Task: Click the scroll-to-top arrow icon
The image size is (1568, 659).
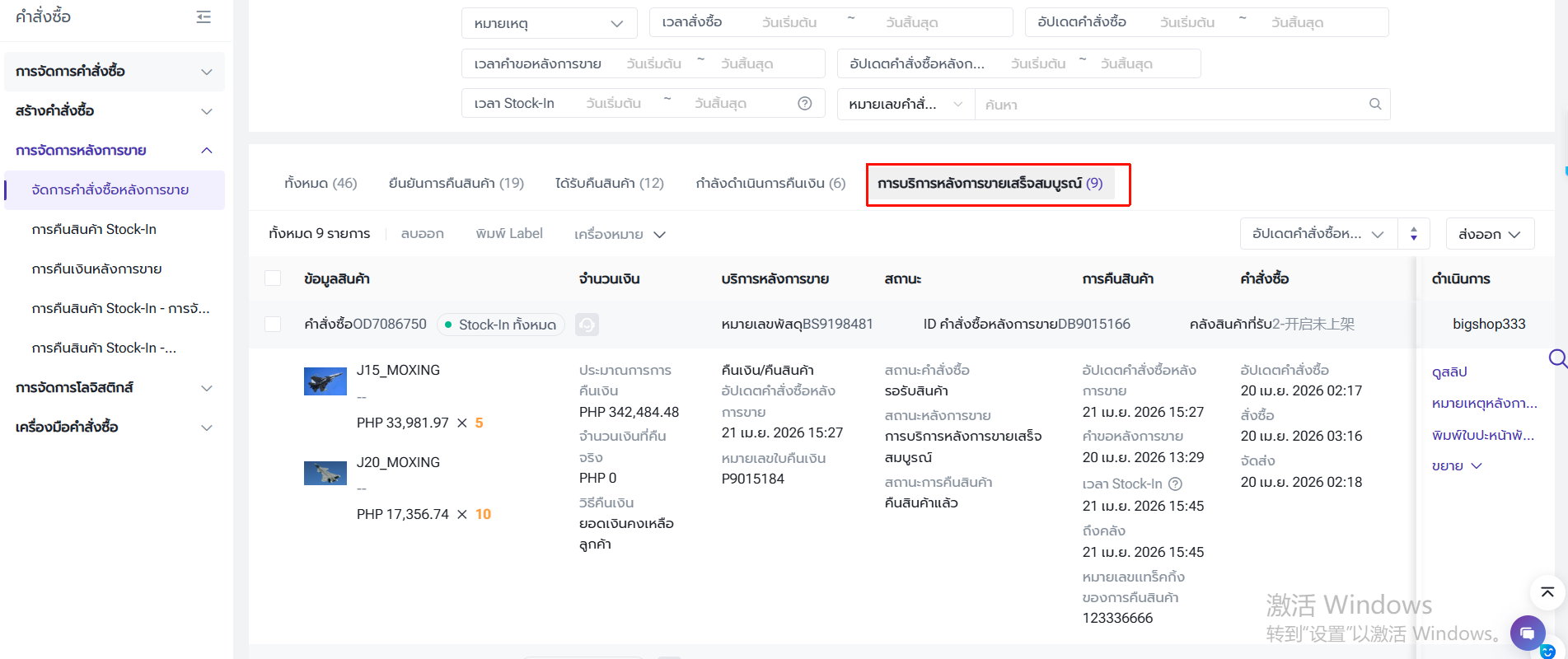Action: click(x=1547, y=592)
